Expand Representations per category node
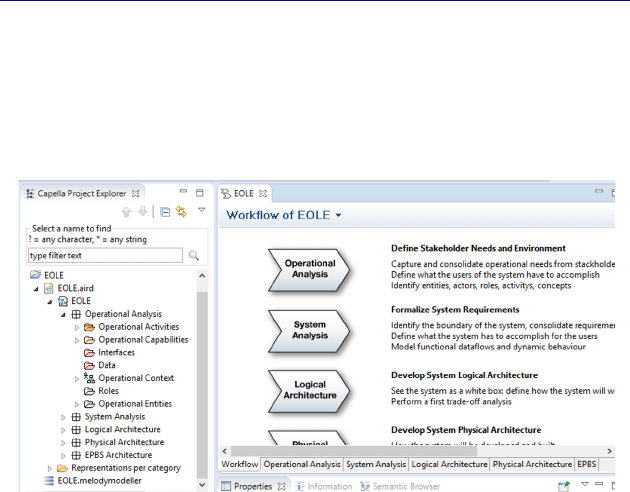Viewport: 630px width, 492px height. (49, 469)
